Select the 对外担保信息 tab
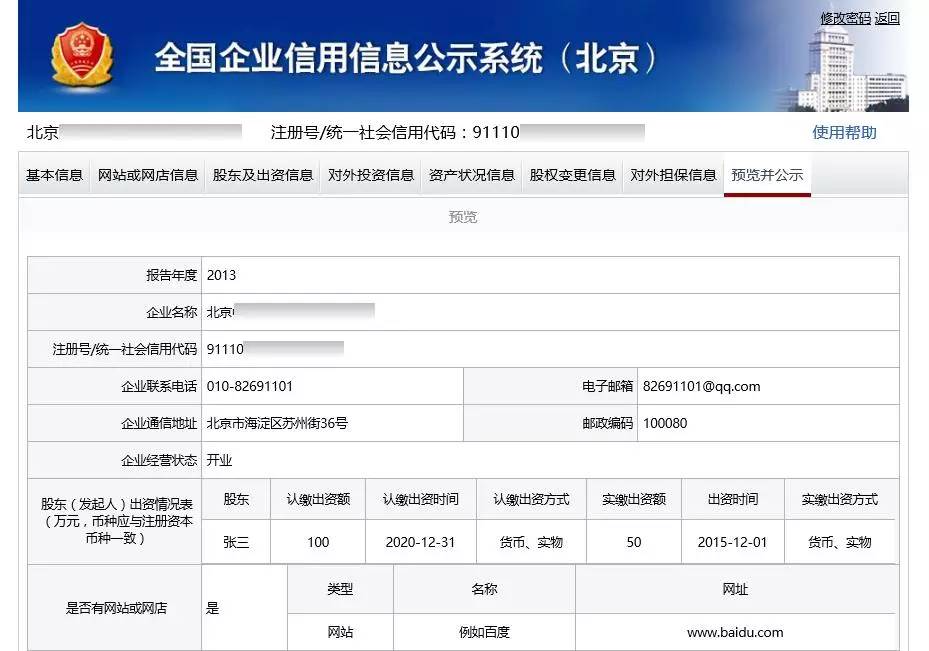The width and height of the screenshot is (929, 651). pos(673,175)
